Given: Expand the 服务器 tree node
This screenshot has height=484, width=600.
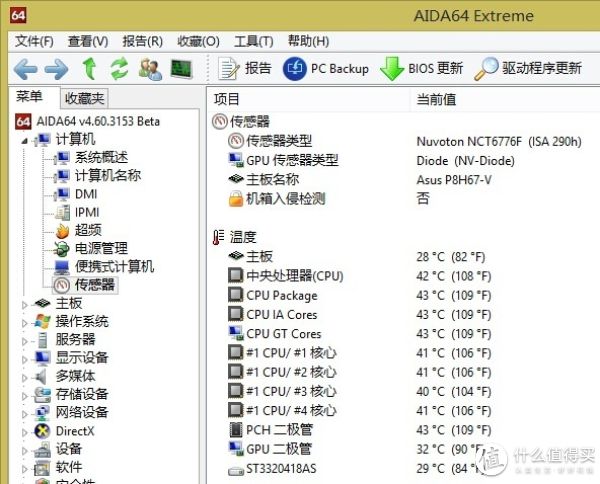Looking at the screenshot, I should pos(24,341).
